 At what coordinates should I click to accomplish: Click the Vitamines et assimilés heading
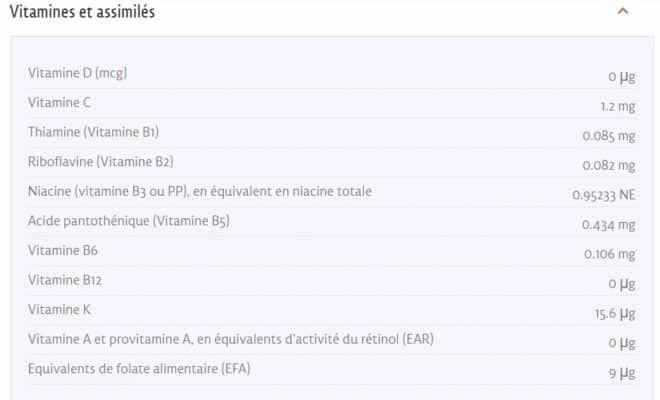click(x=82, y=12)
